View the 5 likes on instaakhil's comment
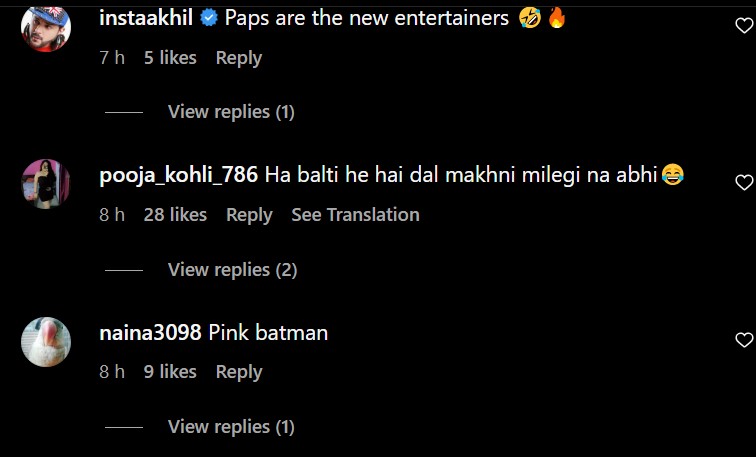The width and height of the screenshot is (756, 457). (170, 58)
